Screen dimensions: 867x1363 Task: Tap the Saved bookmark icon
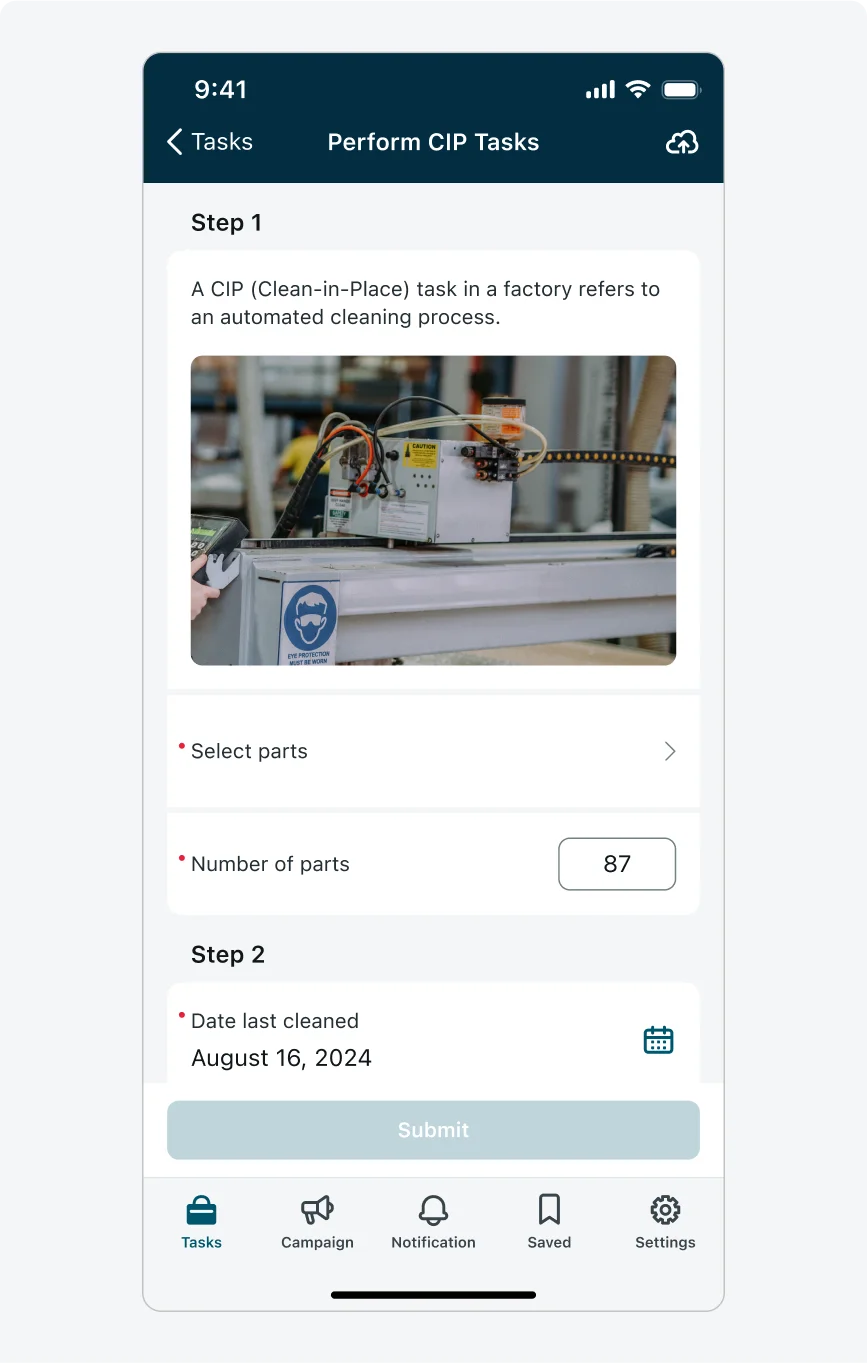click(549, 1210)
